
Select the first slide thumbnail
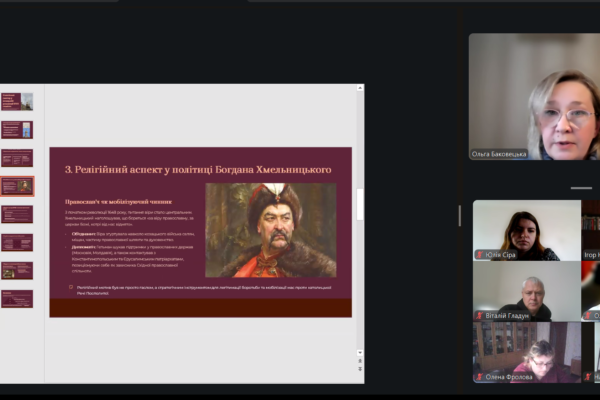[17, 101]
